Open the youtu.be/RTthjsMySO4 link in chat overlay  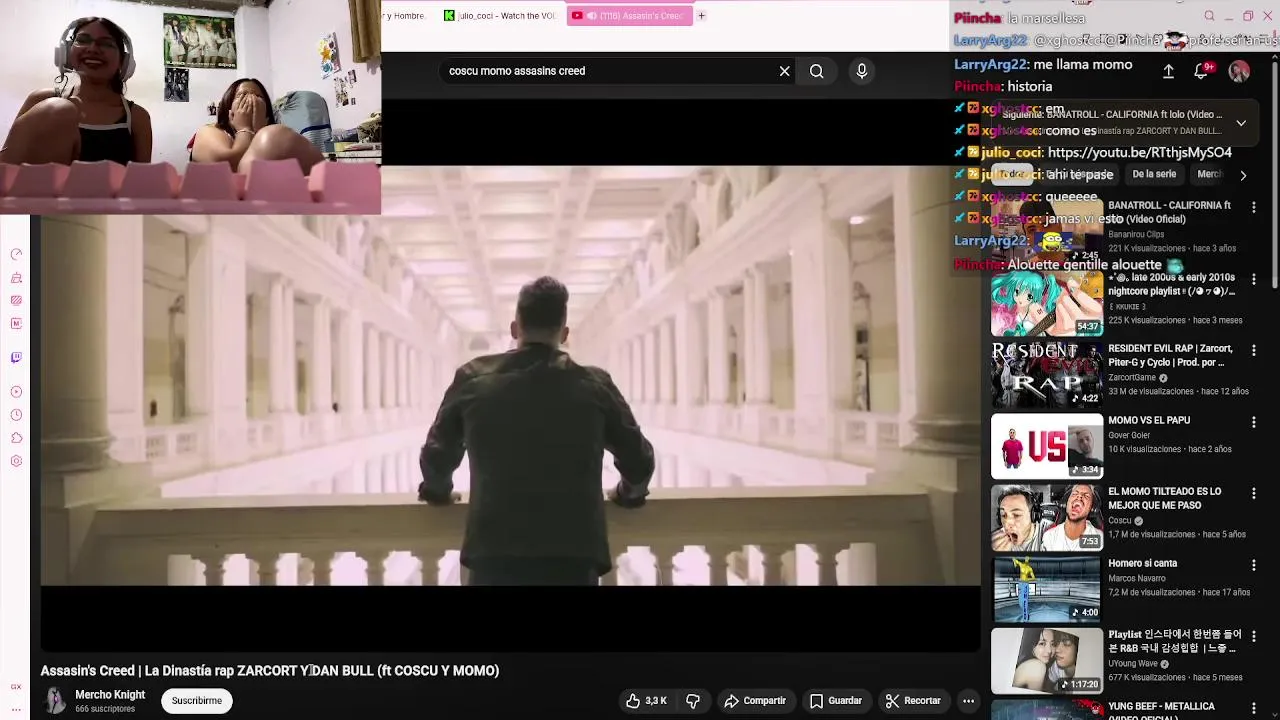click(x=1140, y=153)
